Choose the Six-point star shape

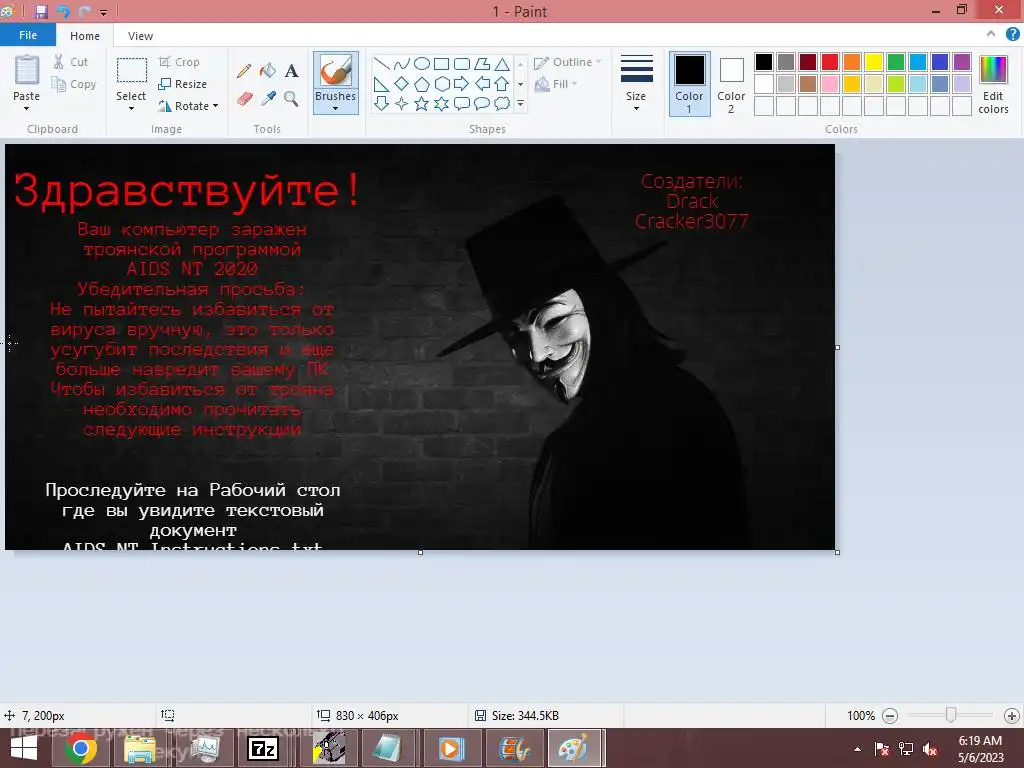point(442,103)
